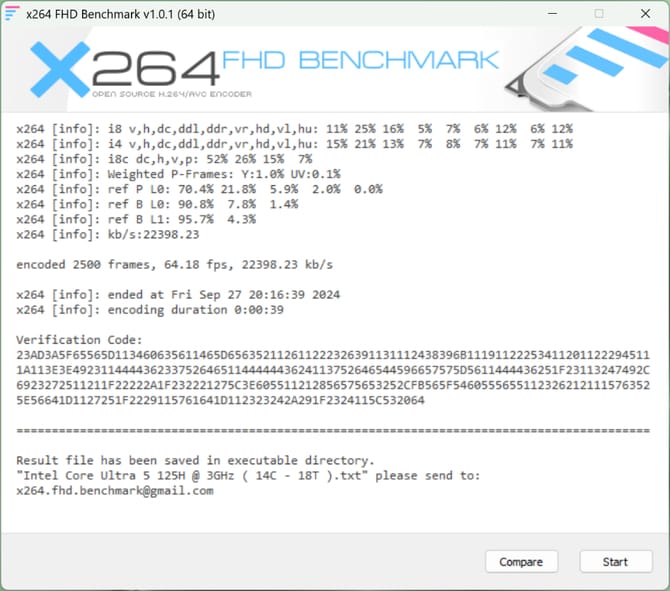Screen dimensions: 670x591
Task: Click the open source H.264/AVC encoder subtitle
Action: (x=172, y=94)
